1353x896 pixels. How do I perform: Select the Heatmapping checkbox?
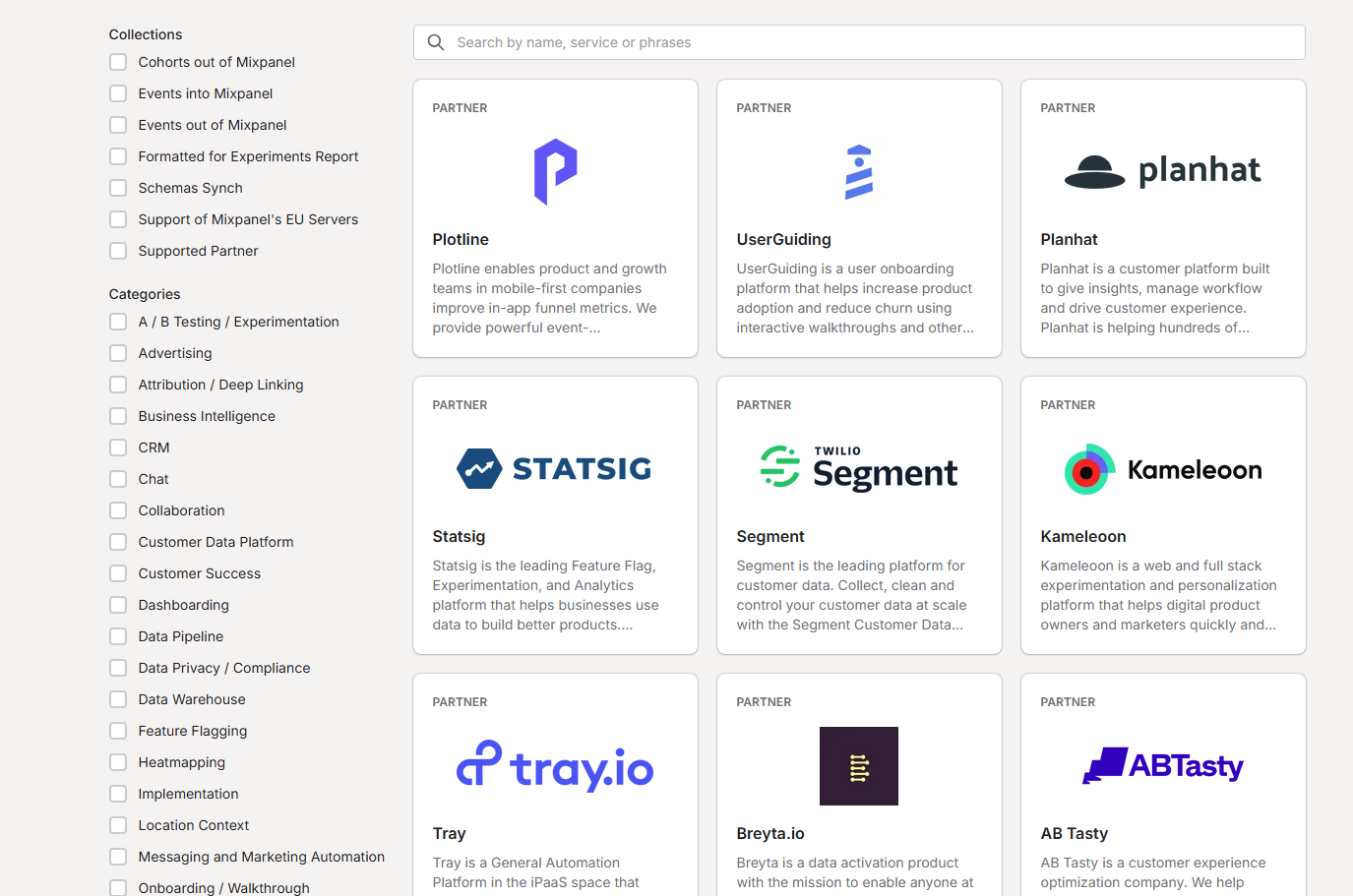point(118,762)
